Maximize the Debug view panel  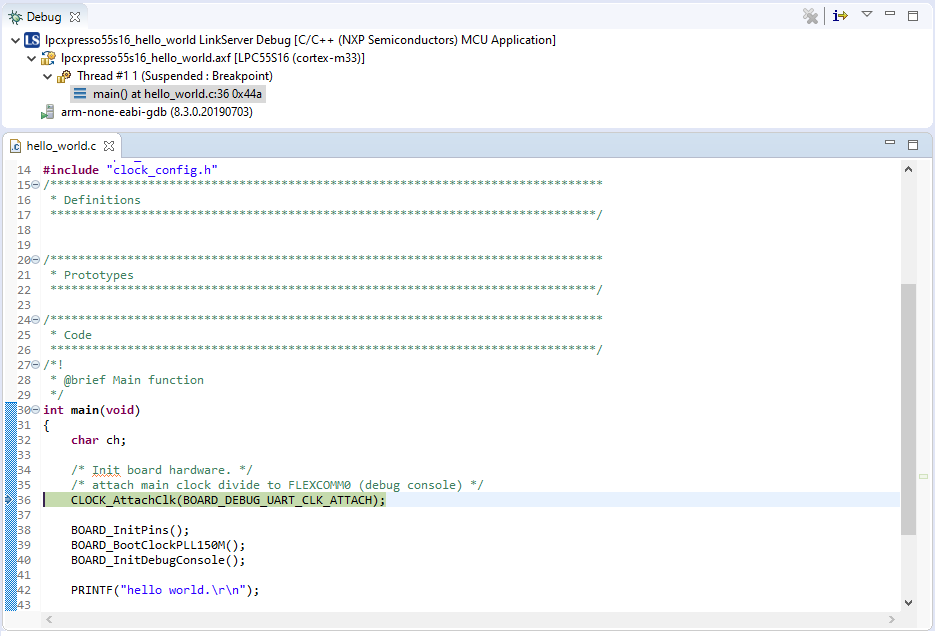(913, 16)
